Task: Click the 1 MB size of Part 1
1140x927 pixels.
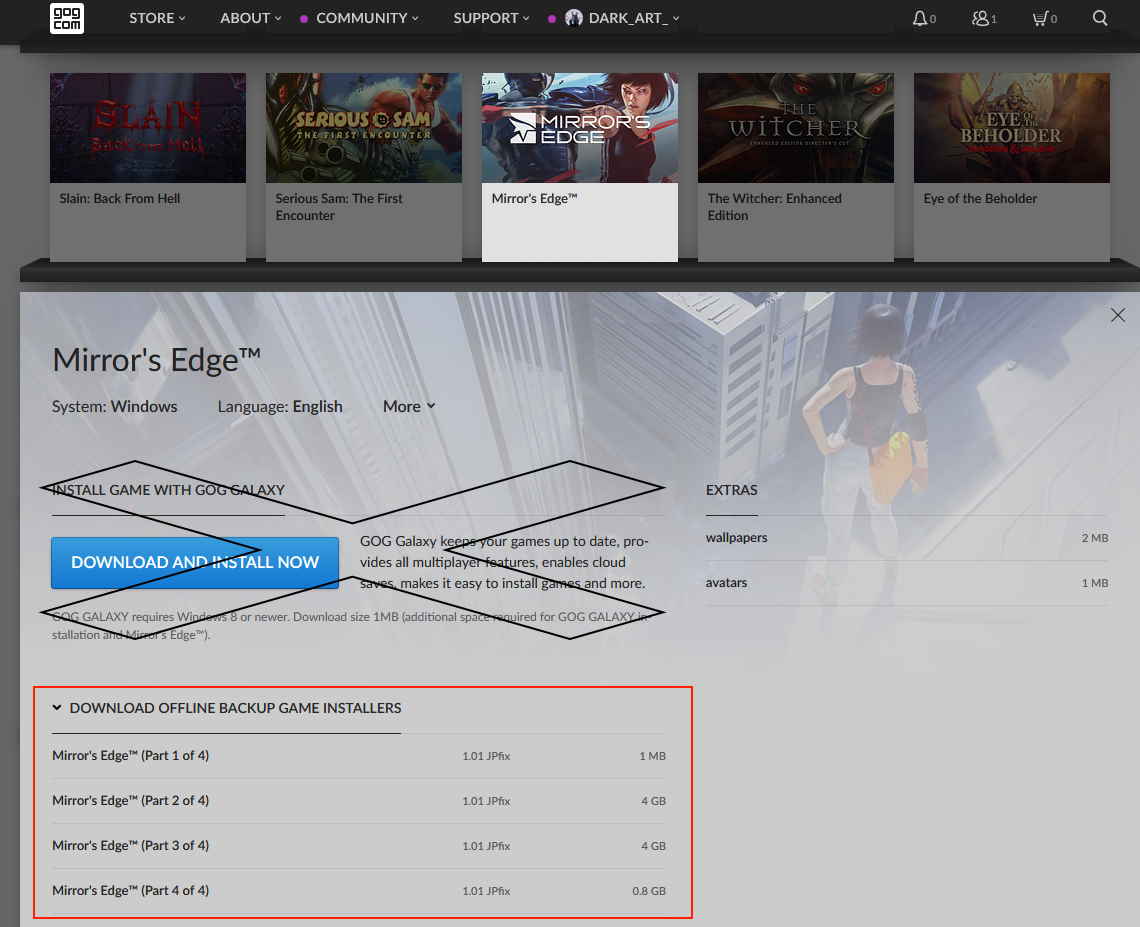Action: coord(652,756)
